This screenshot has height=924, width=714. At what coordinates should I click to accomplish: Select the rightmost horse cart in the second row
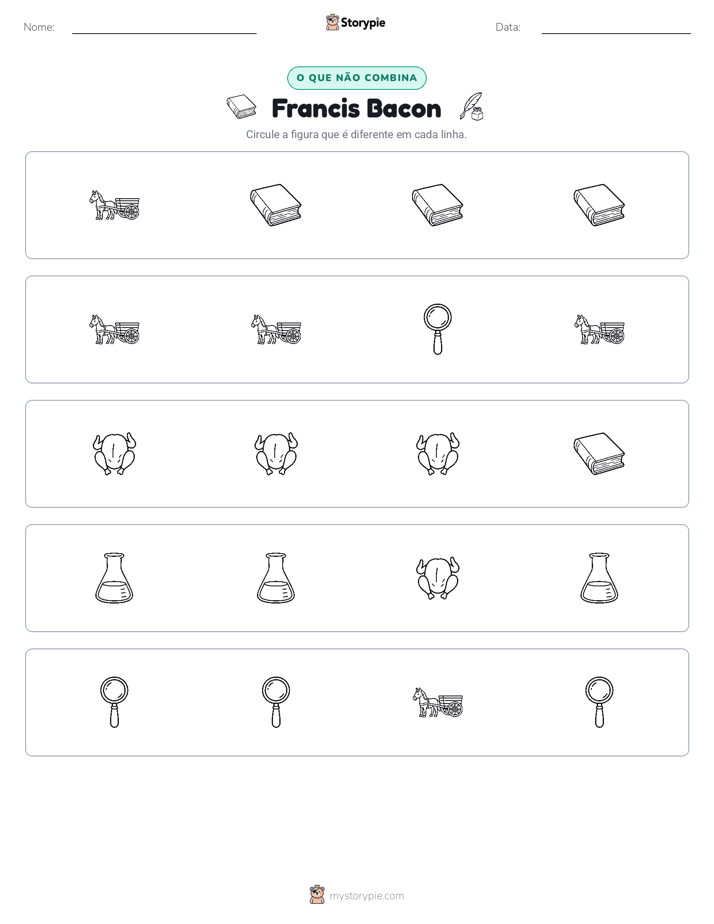(x=599, y=329)
